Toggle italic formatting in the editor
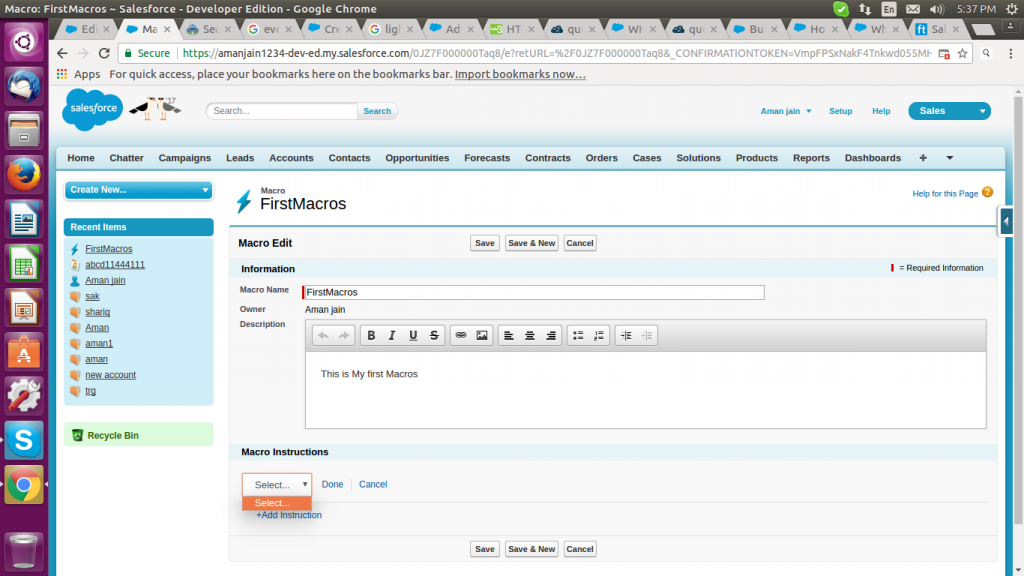 pyautogui.click(x=392, y=334)
